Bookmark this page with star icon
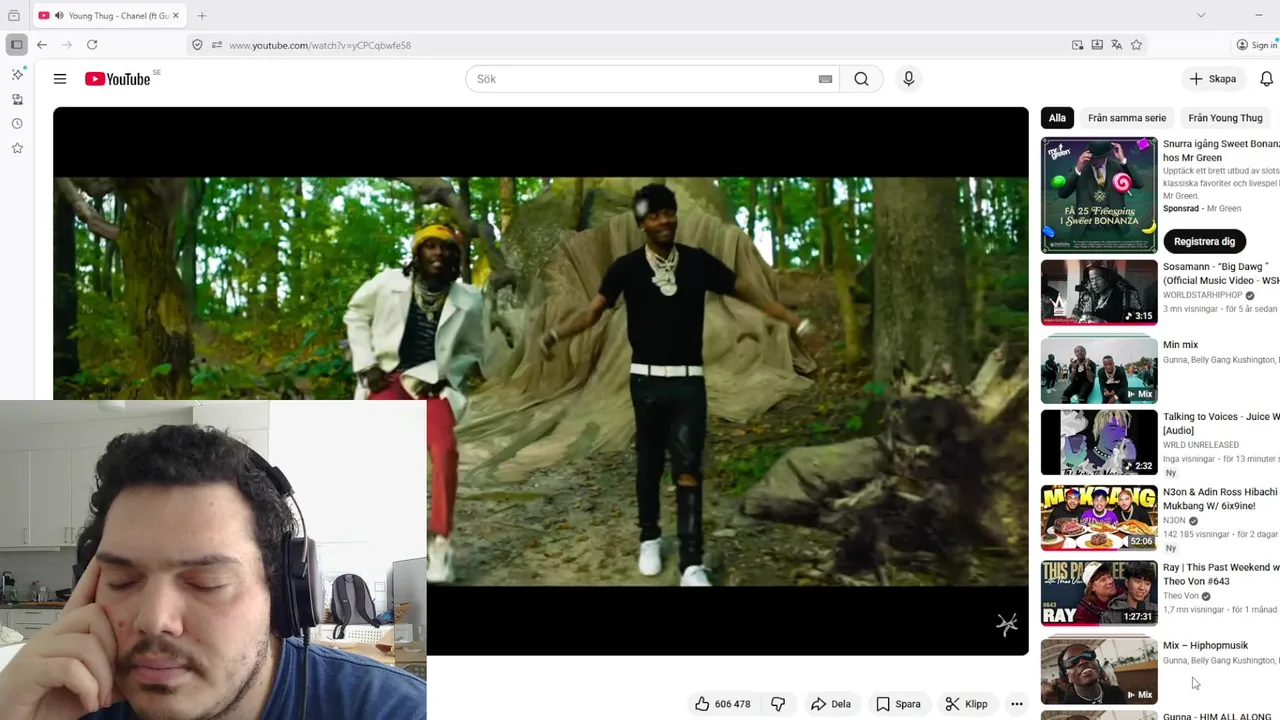 click(x=1136, y=45)
